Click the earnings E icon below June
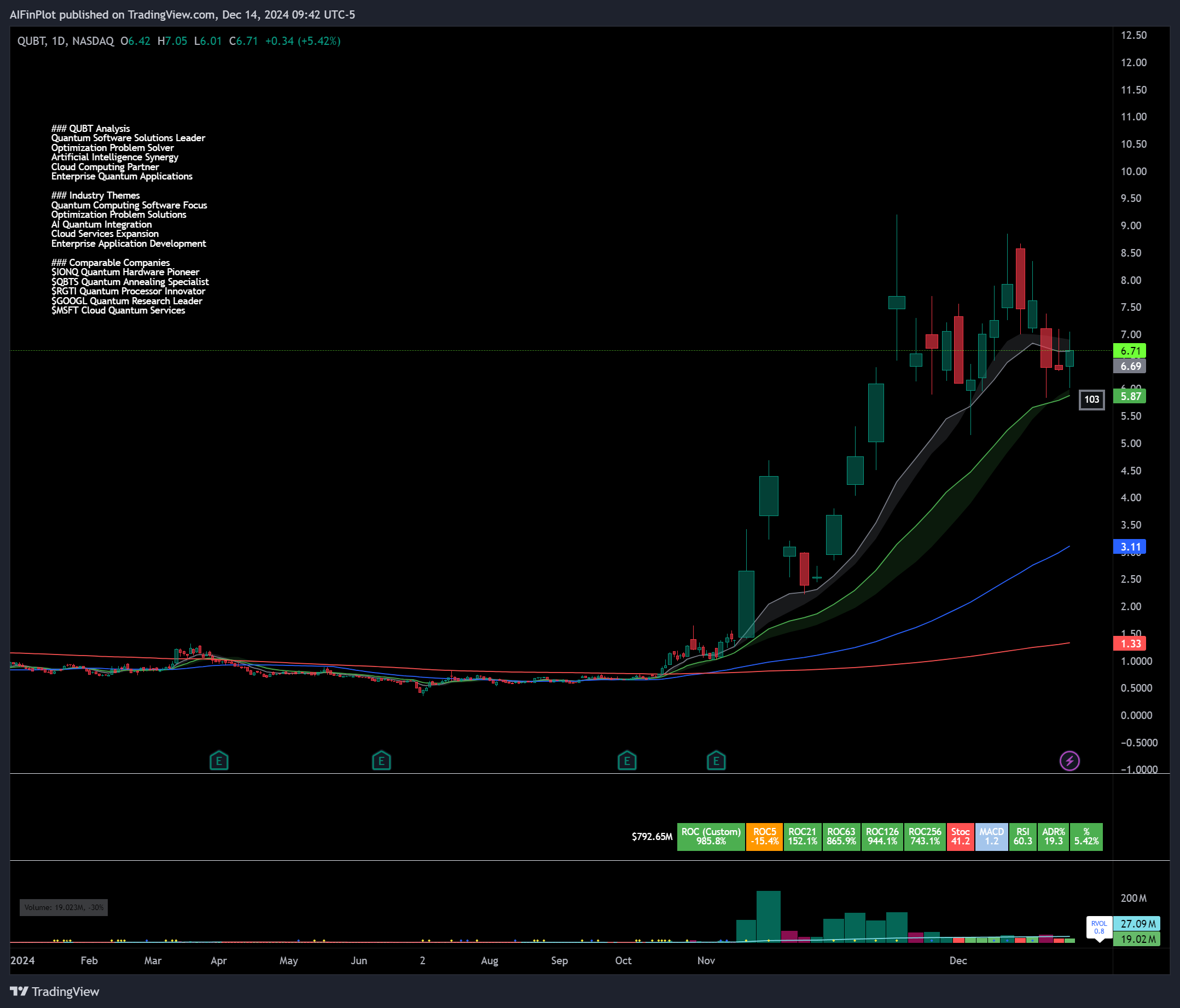 (381, 761)
